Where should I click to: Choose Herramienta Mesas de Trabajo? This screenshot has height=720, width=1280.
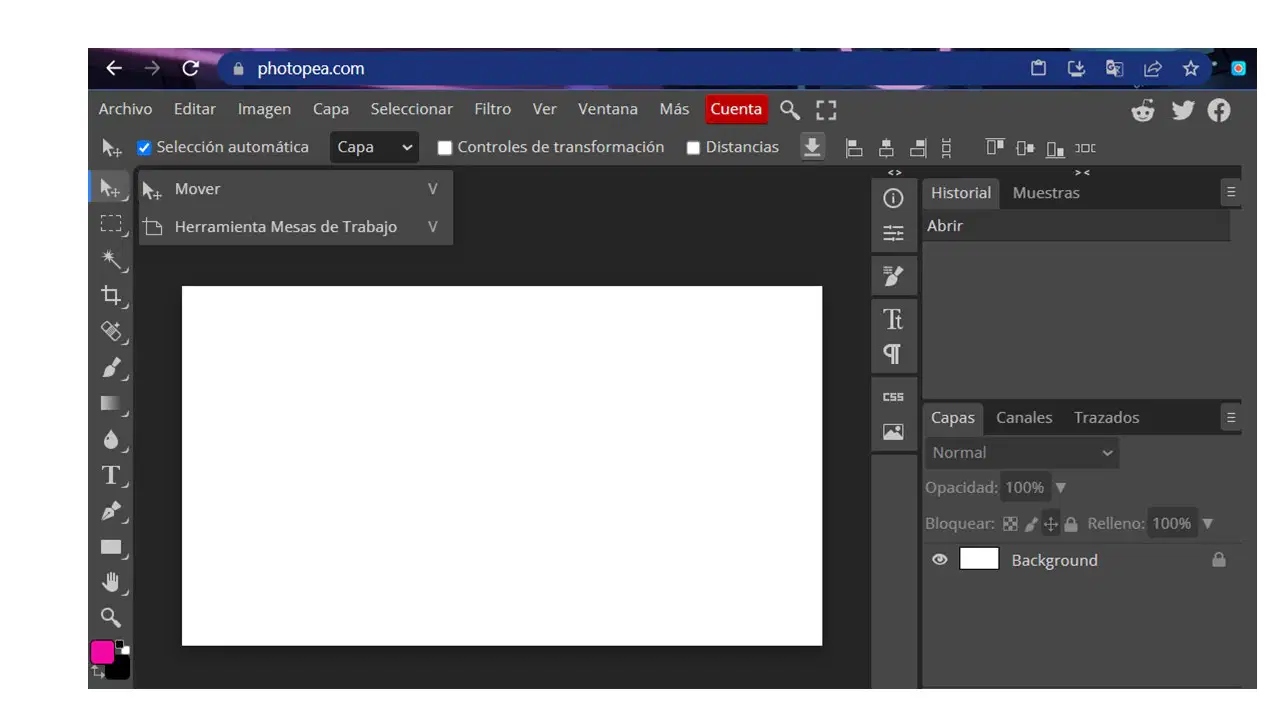tap(296, 227)
